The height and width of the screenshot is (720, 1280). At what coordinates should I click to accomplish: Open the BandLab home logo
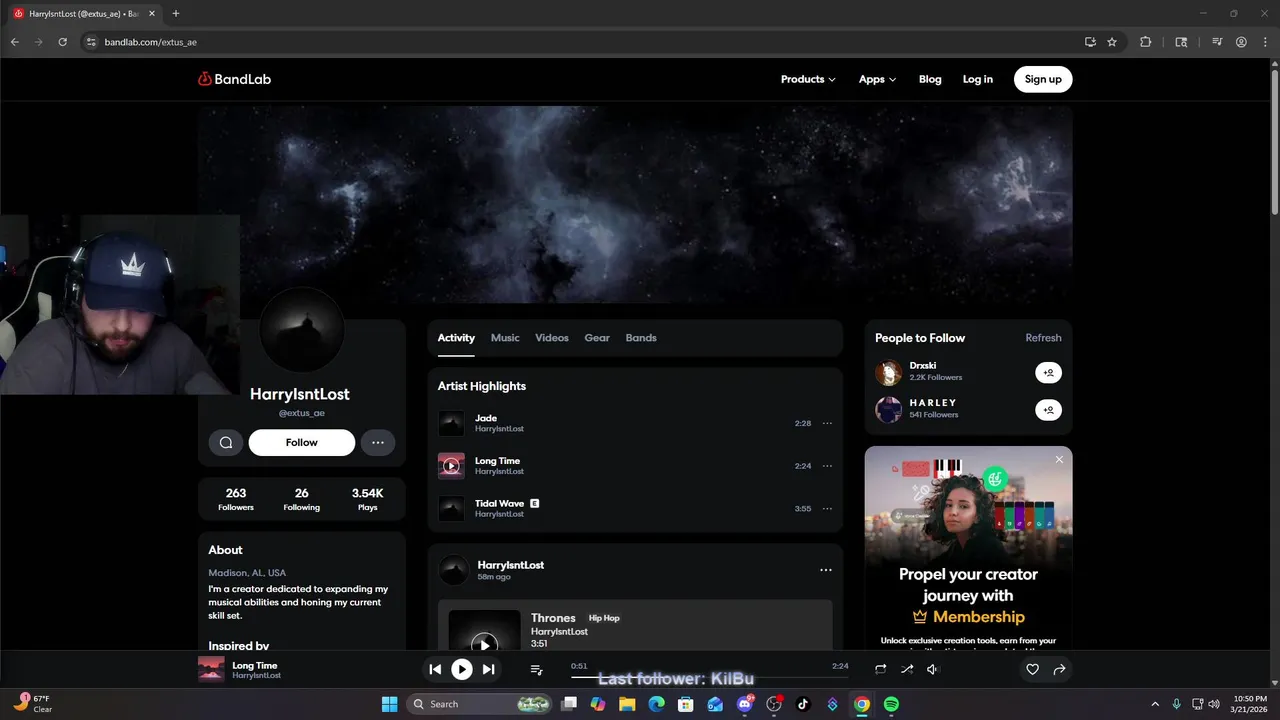point(234,79)
